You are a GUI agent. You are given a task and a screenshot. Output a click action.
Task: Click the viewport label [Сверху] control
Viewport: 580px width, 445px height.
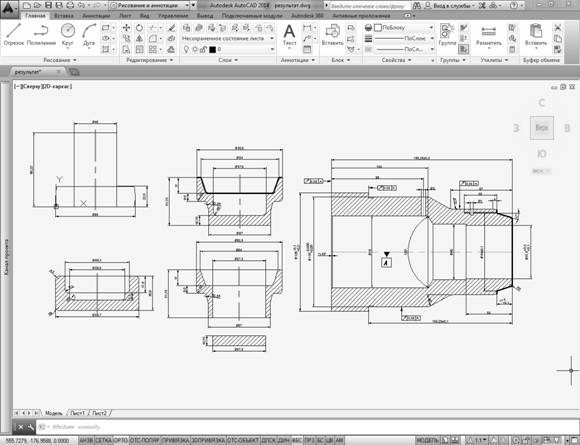31,86
